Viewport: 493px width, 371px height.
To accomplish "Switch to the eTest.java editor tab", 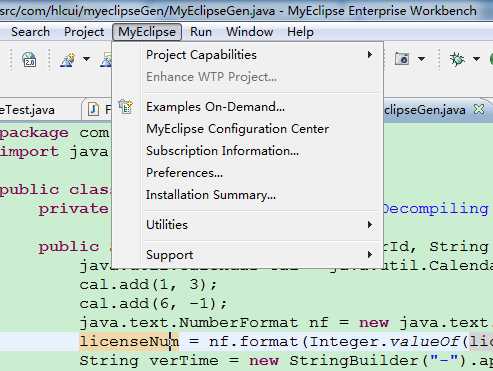I will tap(27, 110).
